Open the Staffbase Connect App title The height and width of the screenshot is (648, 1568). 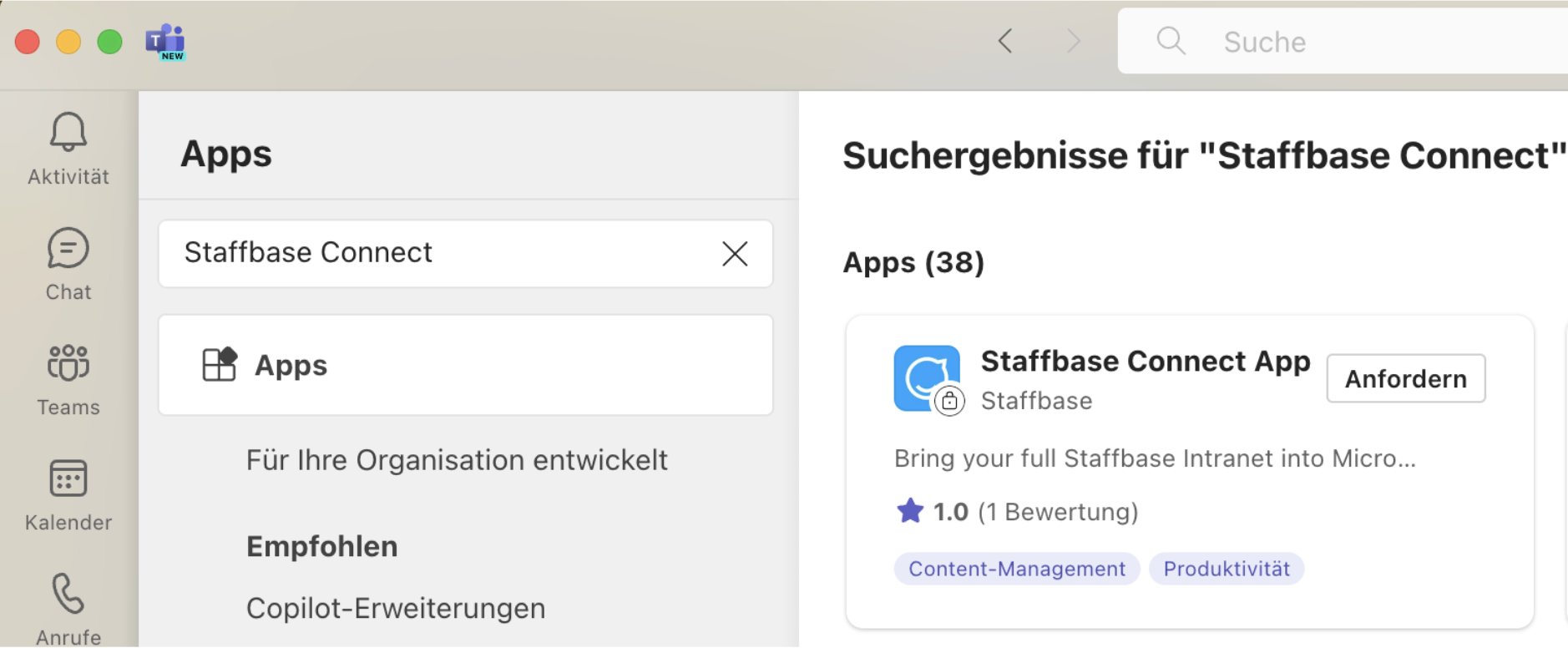click(x=1146, y=362)
